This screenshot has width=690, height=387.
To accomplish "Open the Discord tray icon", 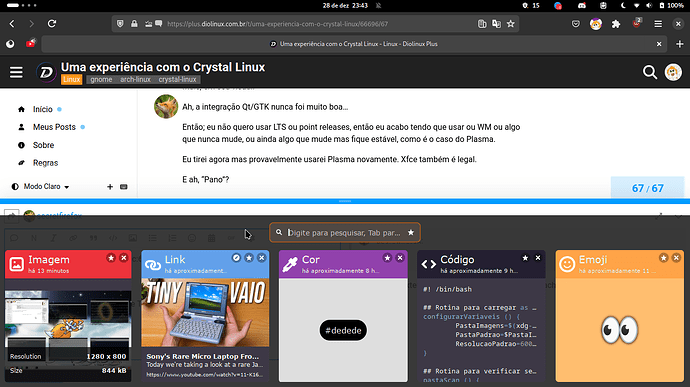I will pos(582,6).
